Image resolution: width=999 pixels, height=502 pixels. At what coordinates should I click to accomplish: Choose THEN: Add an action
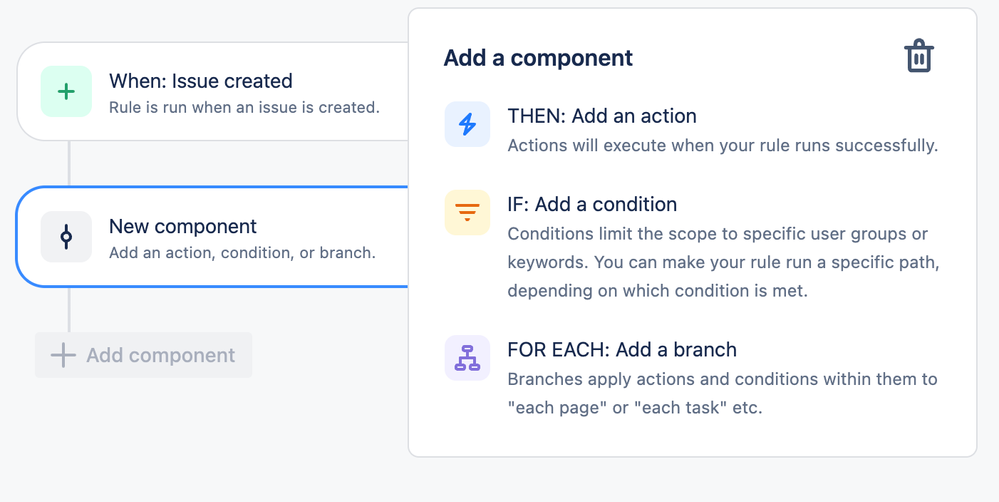pos(602,116)
